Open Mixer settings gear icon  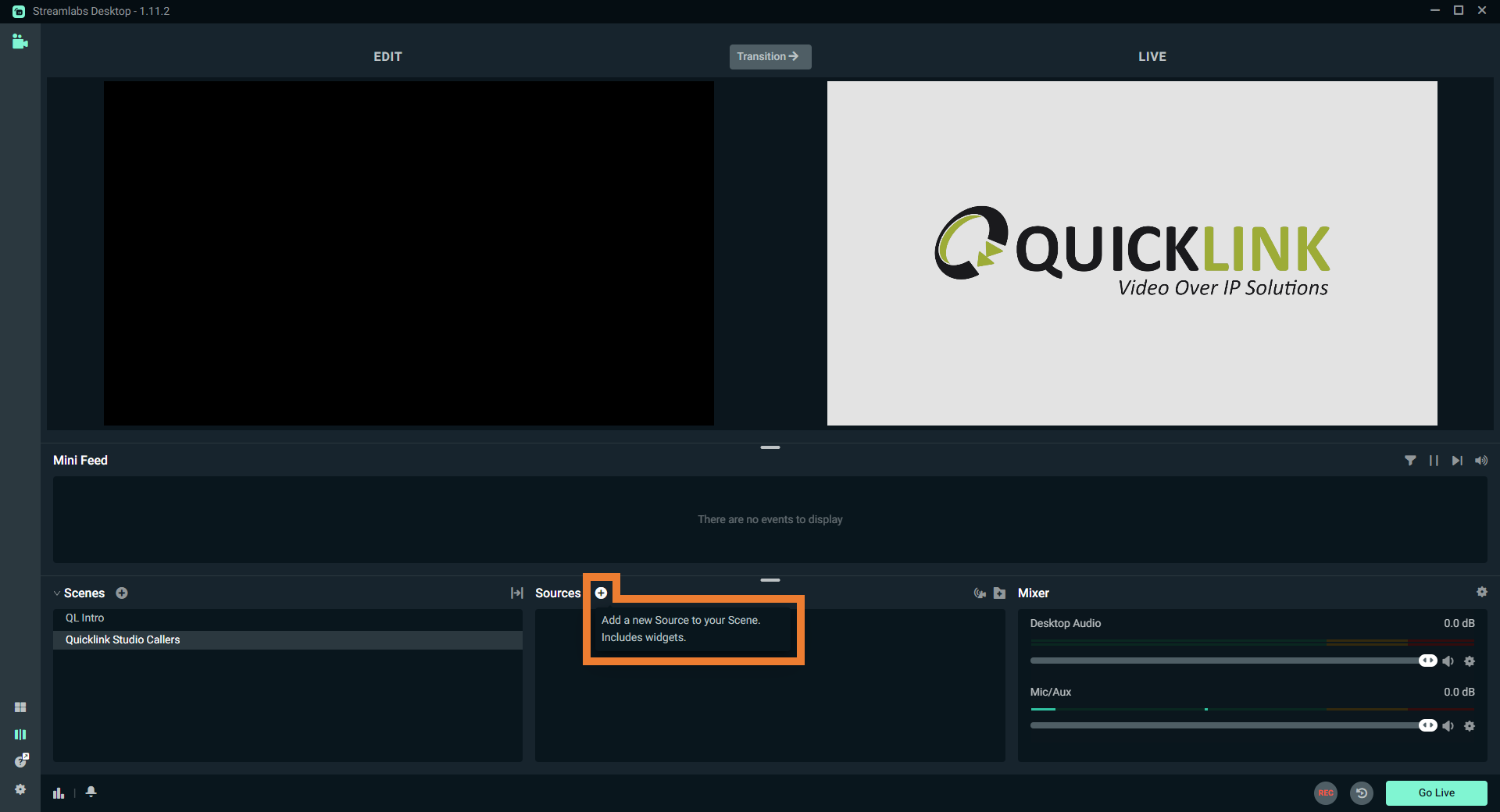(x=1482, y=593)
